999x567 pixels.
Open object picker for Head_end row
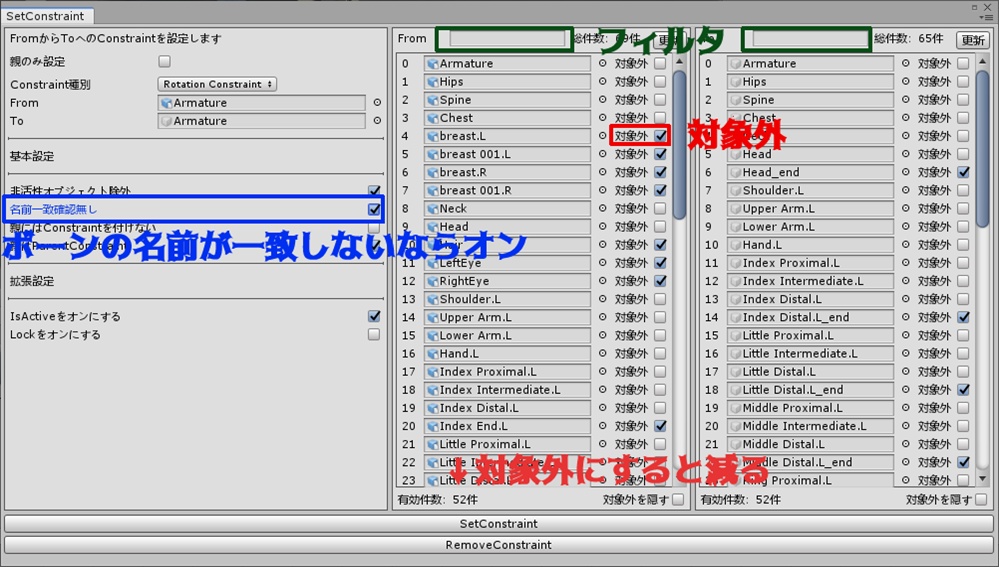coord(905,172)
